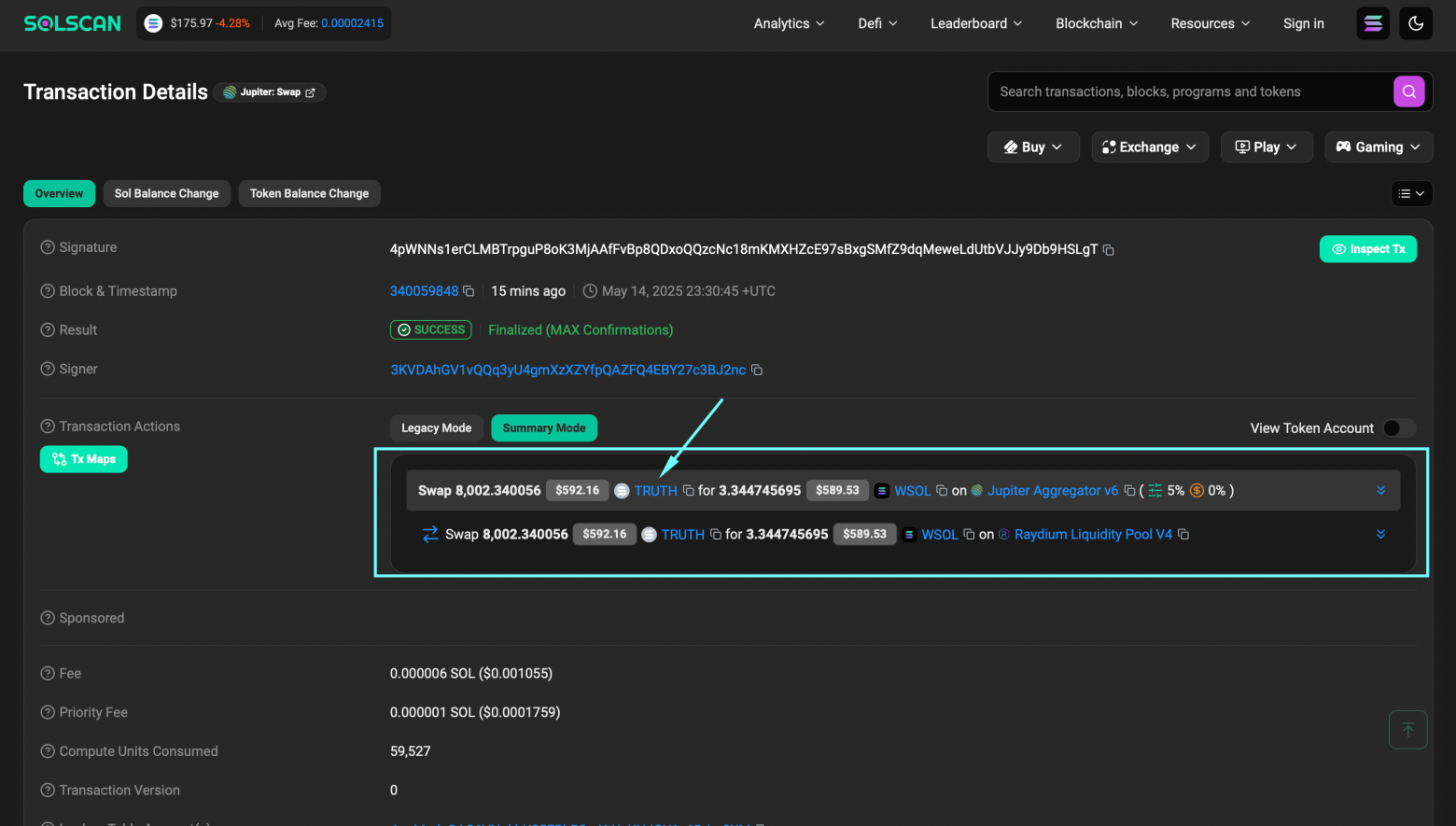The width and height of the screenshot is (1456, 826).
Task: Focus the search transactions input field
Action: pyautogui.click(x=1187, y=91)
